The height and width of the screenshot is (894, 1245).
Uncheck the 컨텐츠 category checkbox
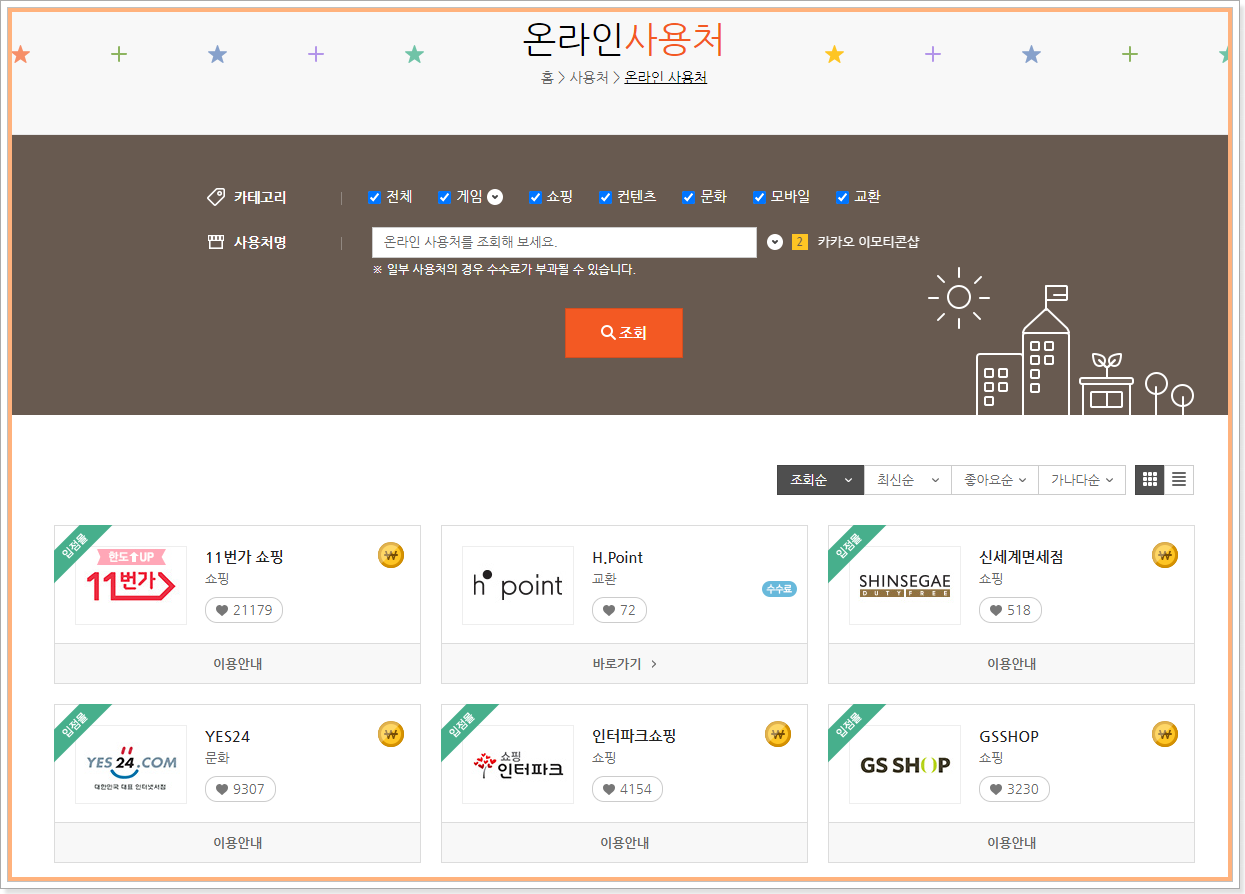coord(605,197)
